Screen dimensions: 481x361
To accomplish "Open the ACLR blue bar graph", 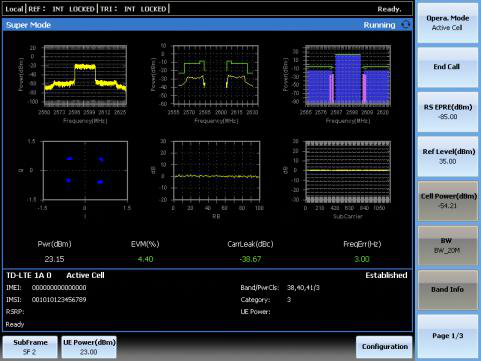I will click(348, 75).
